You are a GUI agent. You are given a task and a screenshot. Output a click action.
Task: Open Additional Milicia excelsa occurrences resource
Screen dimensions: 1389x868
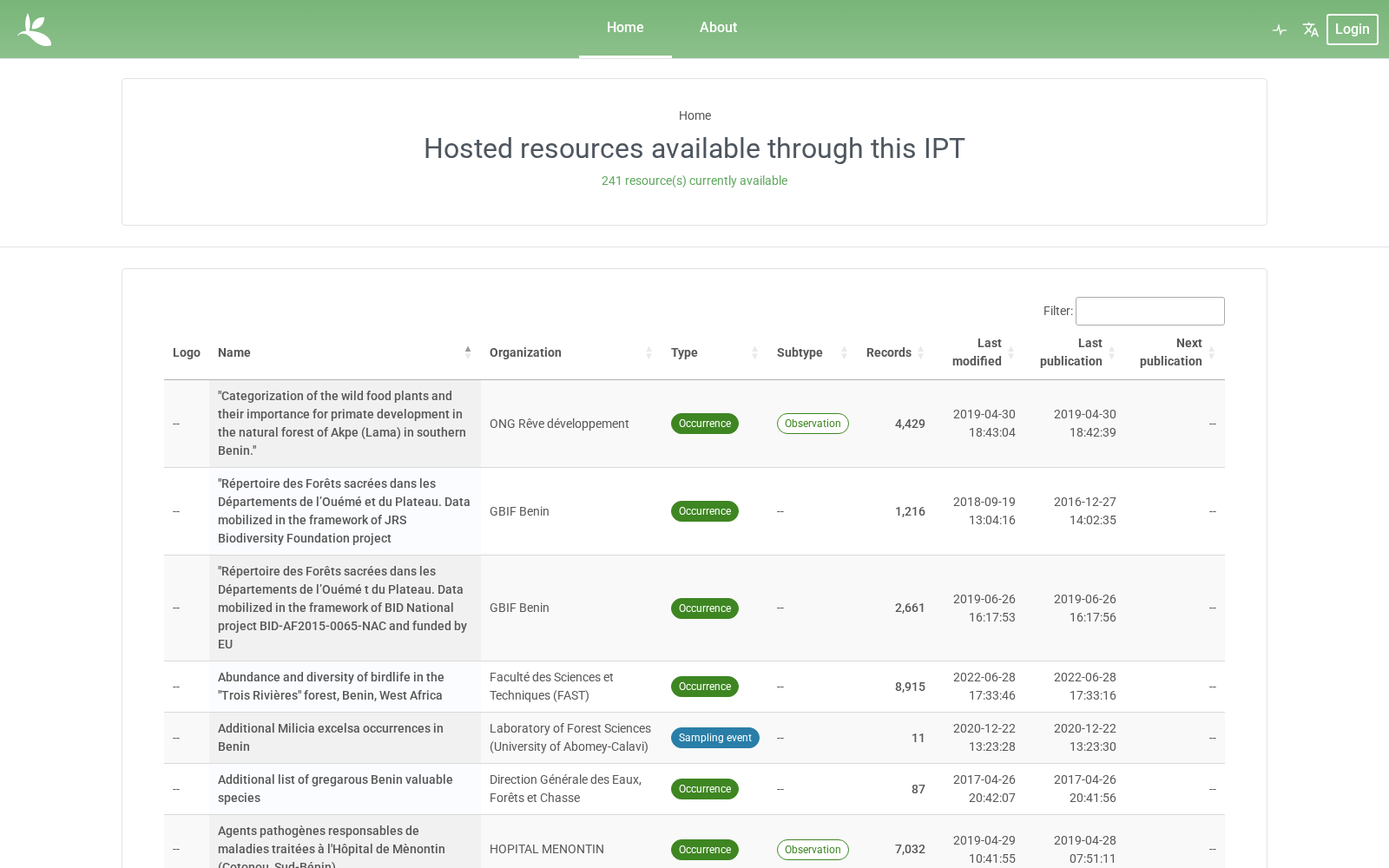point(331,738)
